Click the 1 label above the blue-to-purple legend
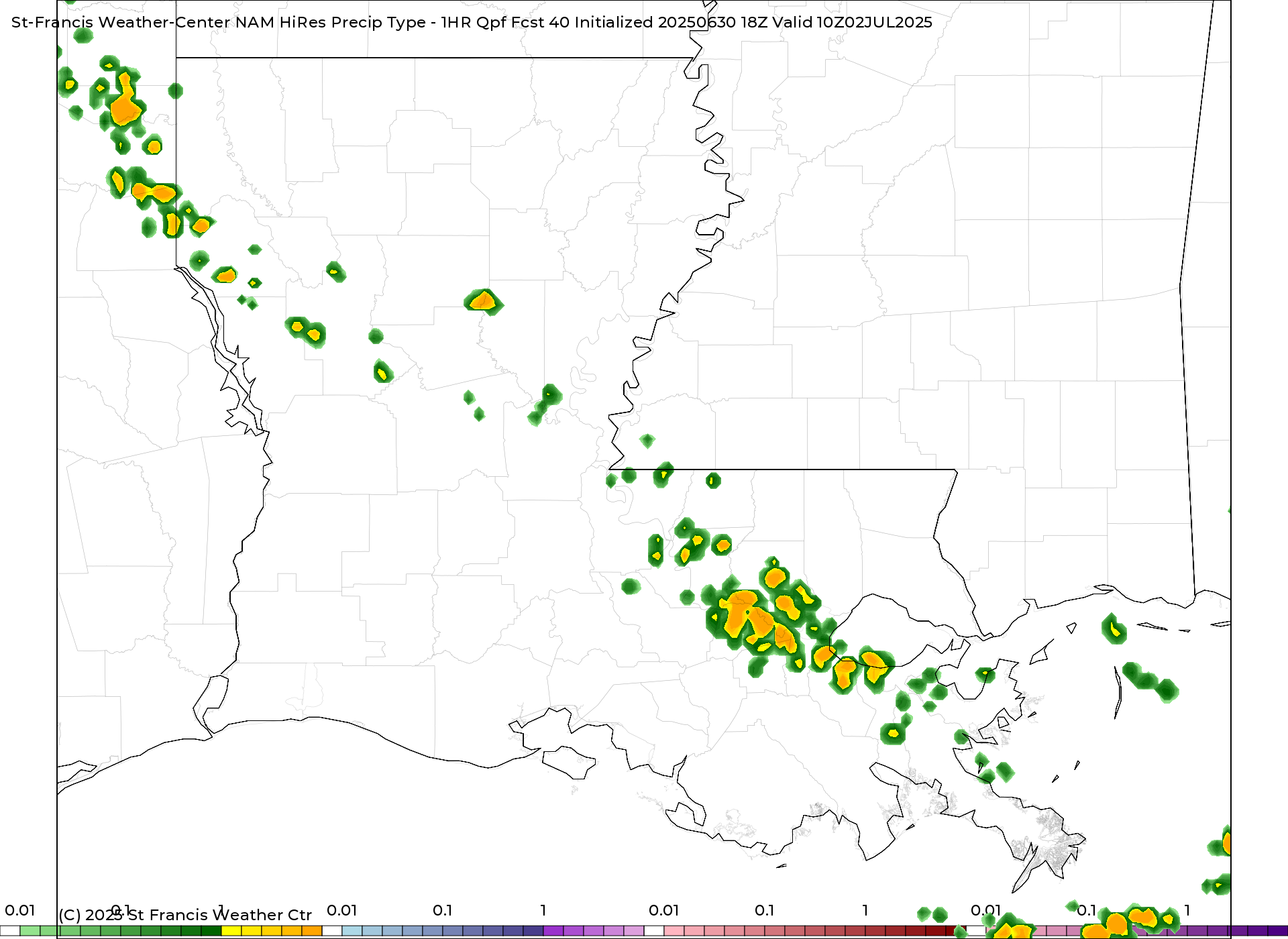 (x=543, y=910)
